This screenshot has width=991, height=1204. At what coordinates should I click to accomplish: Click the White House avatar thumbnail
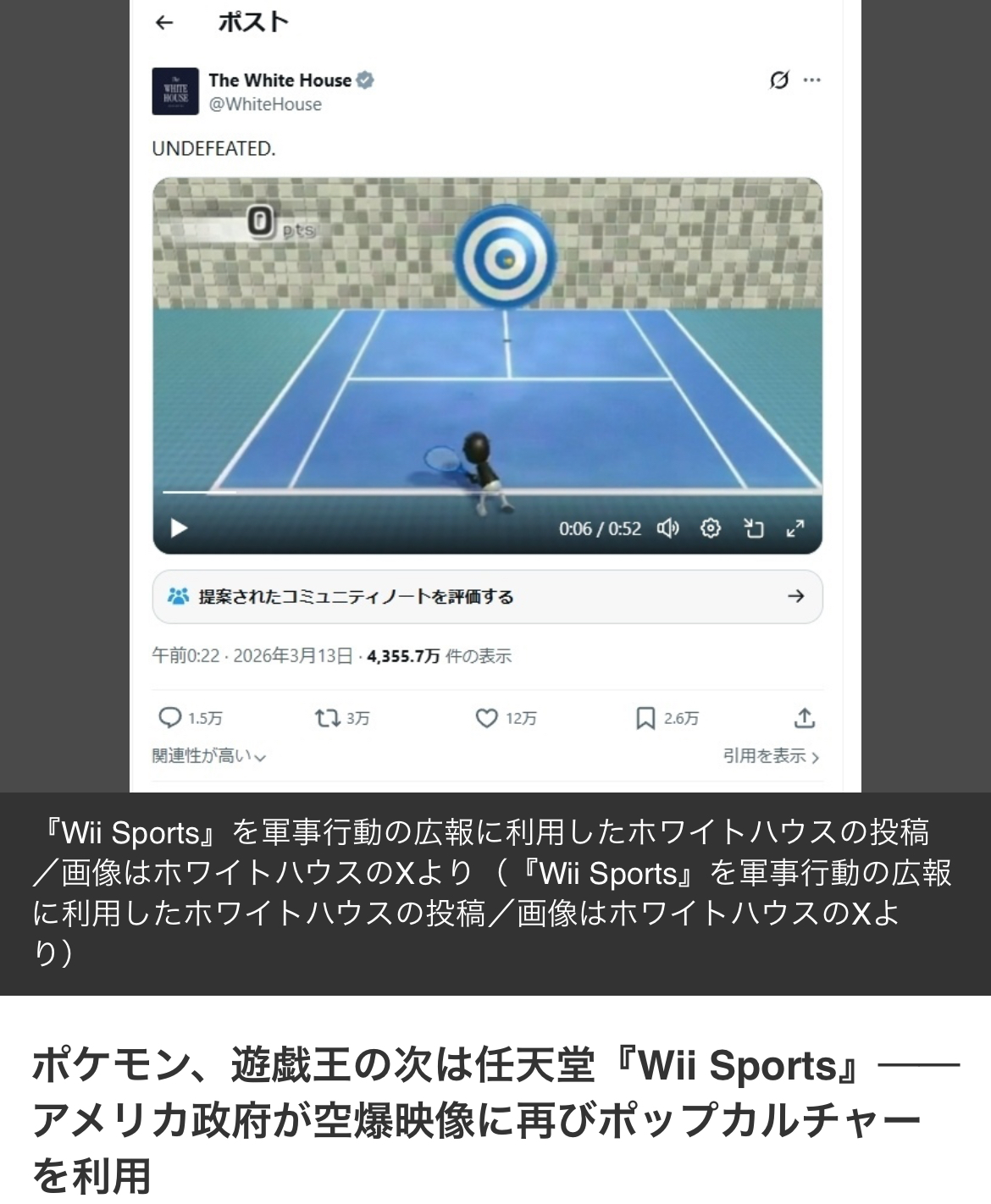(x=175, y=91)
